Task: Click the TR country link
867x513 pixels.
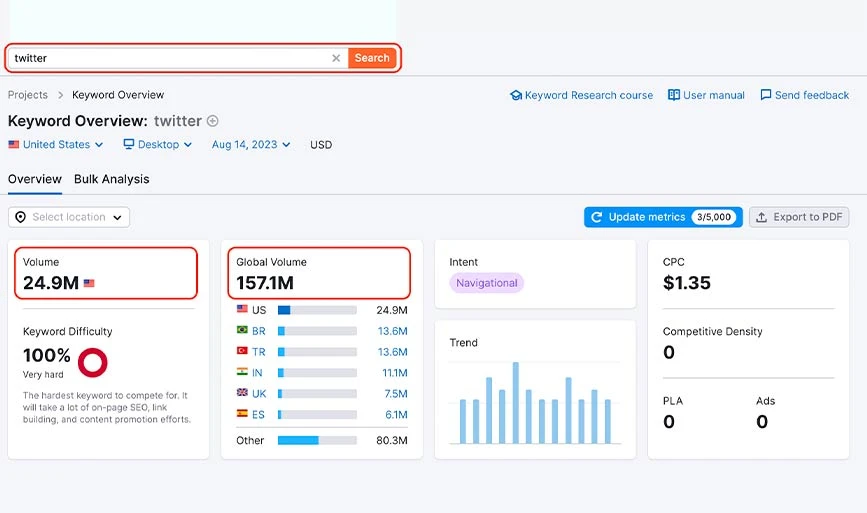Action: 259,352
